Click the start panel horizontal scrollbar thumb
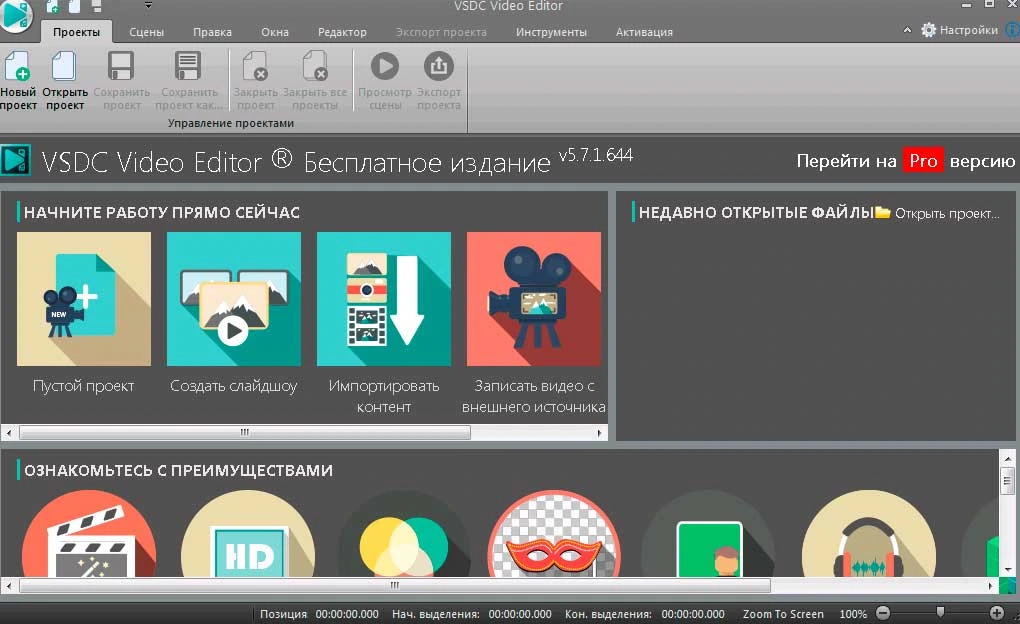The image size is (1020, 624). pyautogui.click(x=245, y=433)
